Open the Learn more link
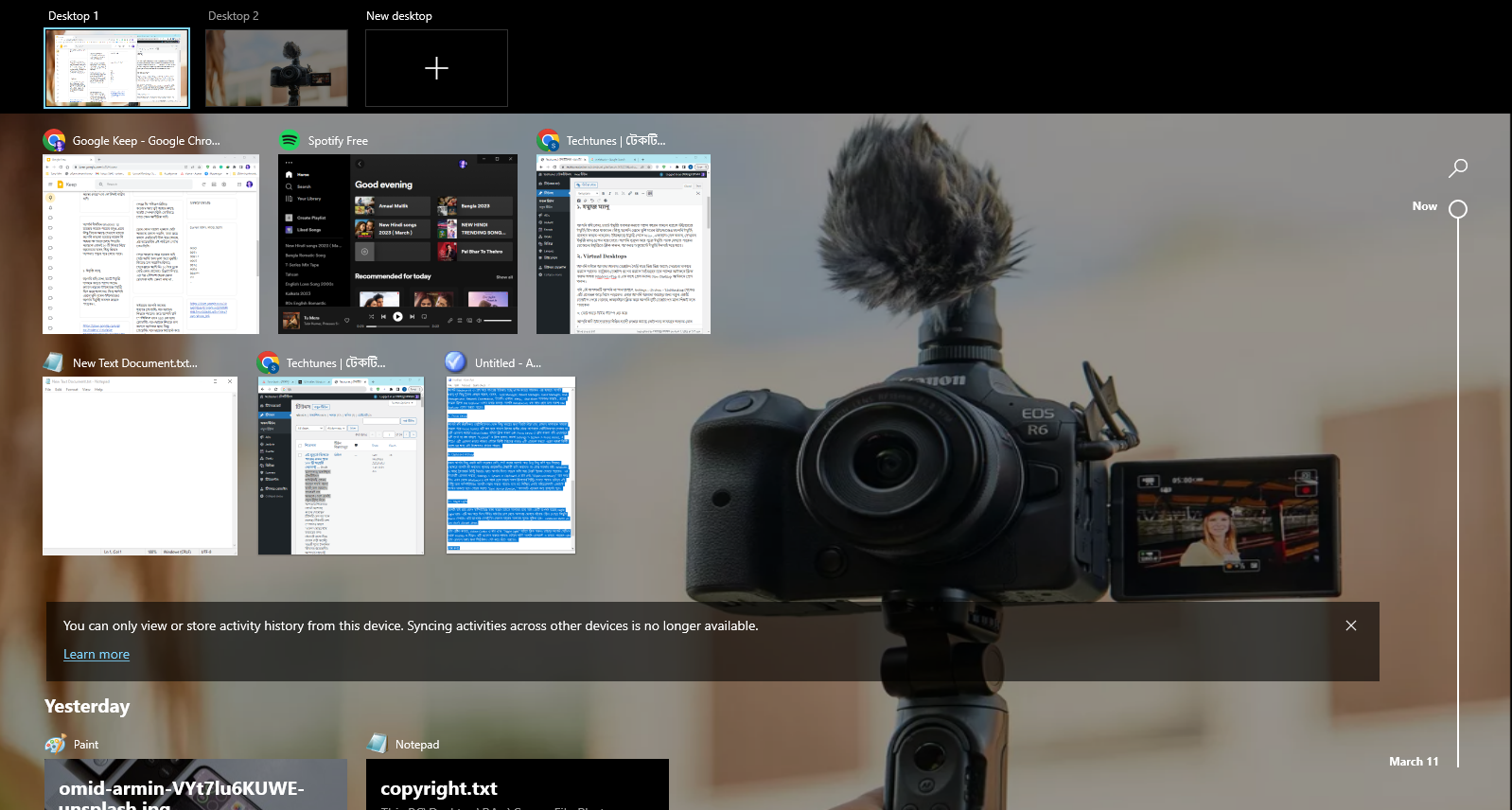 click(97, 654)
